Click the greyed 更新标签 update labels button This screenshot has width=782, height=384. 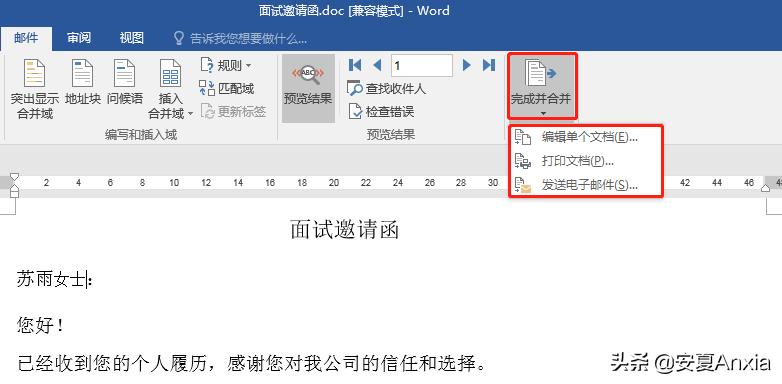(233, 111)
